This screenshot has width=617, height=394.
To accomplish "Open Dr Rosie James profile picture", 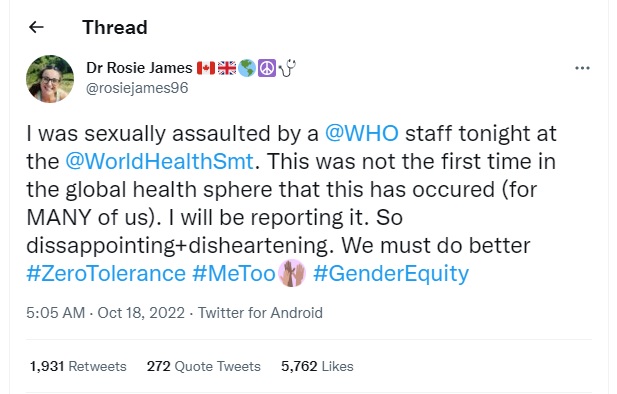I will (50, 79).
